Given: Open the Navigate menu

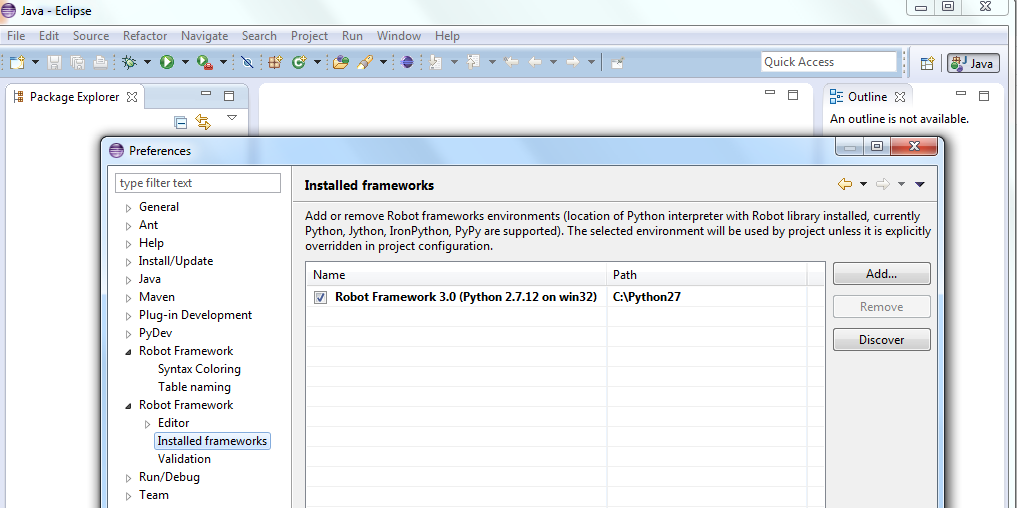Looking at the screenshot, I should (204, 36).
